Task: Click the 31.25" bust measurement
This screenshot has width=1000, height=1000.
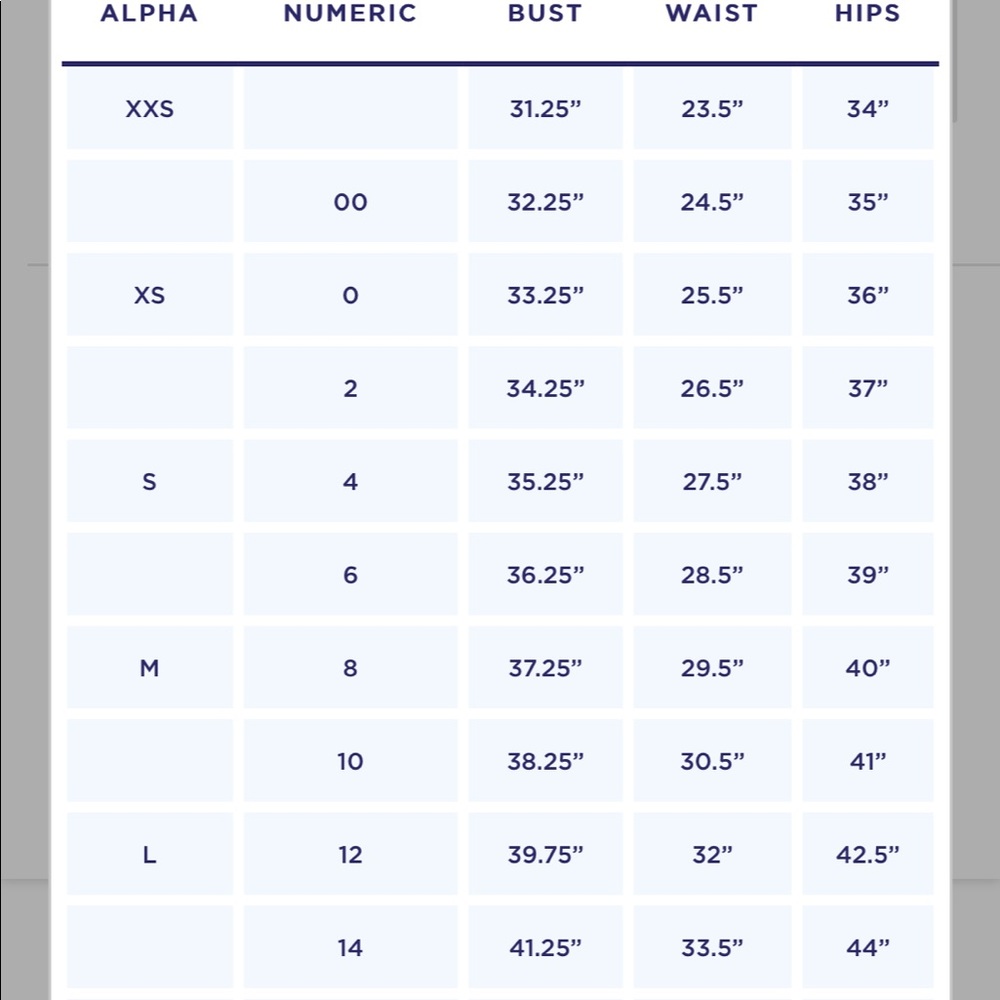Action: [545, 108]
